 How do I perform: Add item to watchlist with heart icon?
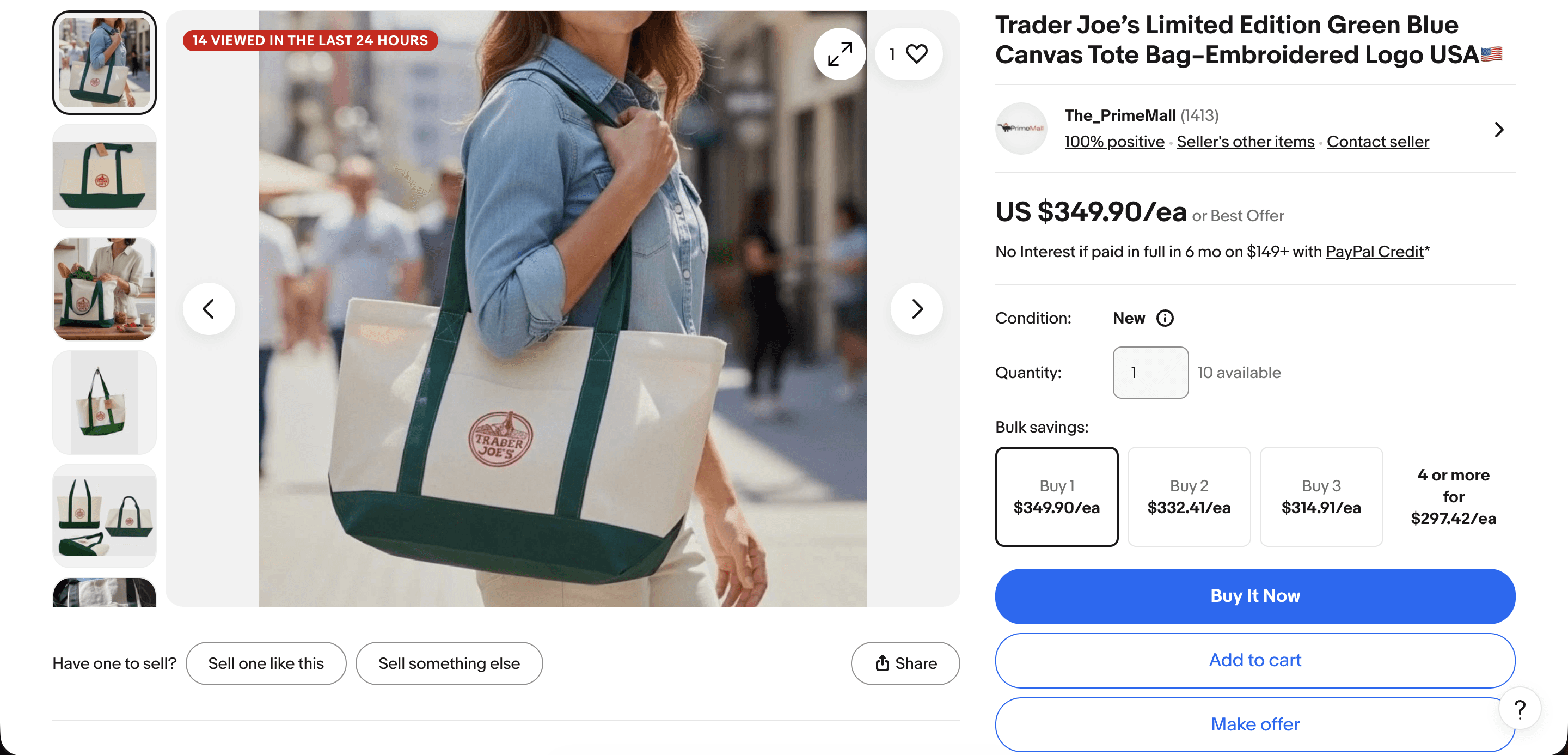click(x=909, y=53)
